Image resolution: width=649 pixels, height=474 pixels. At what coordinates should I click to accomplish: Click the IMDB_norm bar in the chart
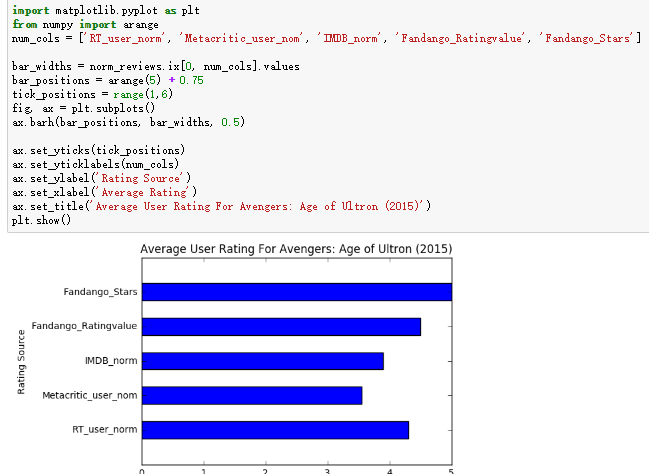point(263,361)
